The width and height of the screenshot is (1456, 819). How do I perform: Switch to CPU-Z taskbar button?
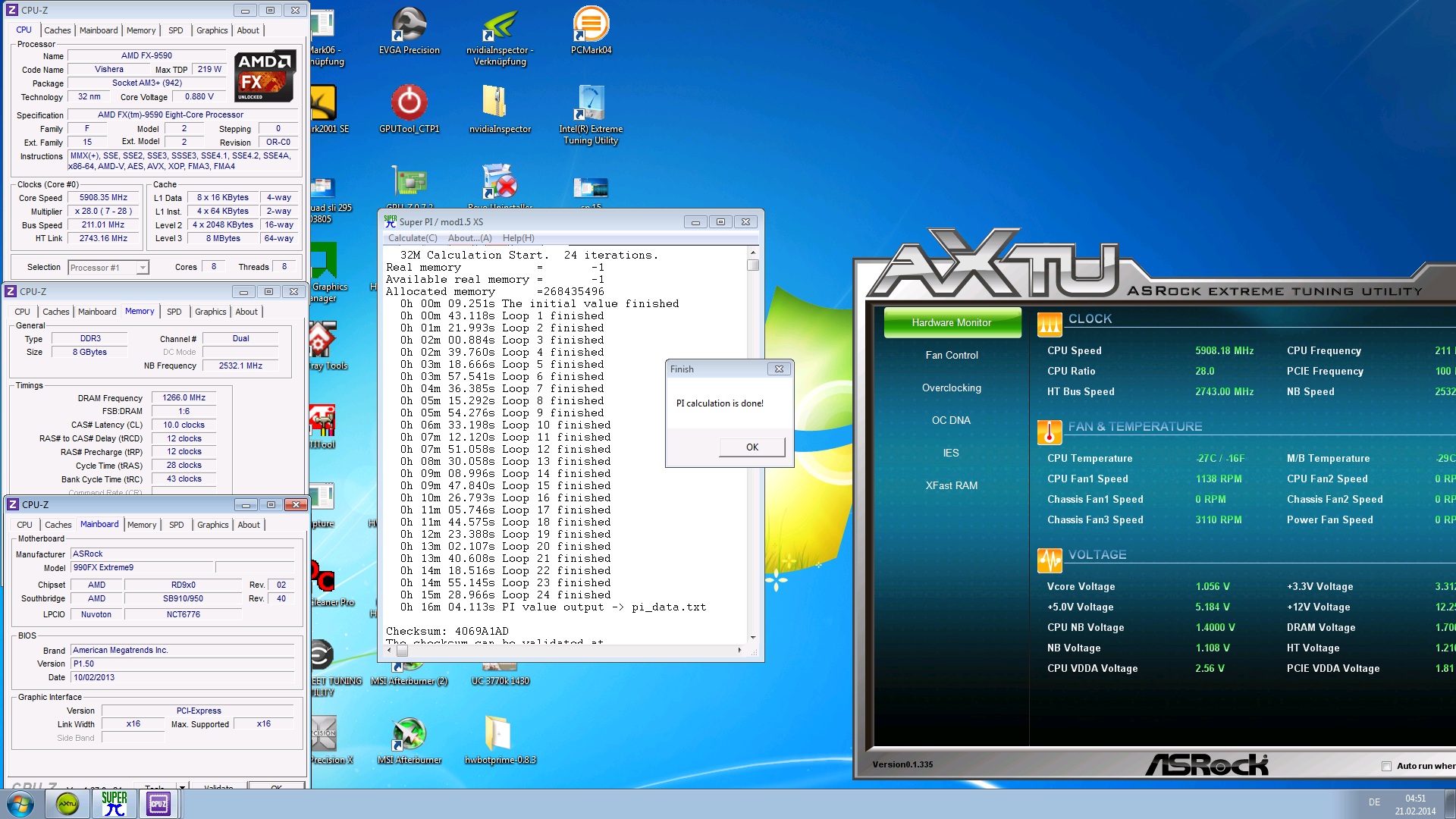tap(158, 804)
